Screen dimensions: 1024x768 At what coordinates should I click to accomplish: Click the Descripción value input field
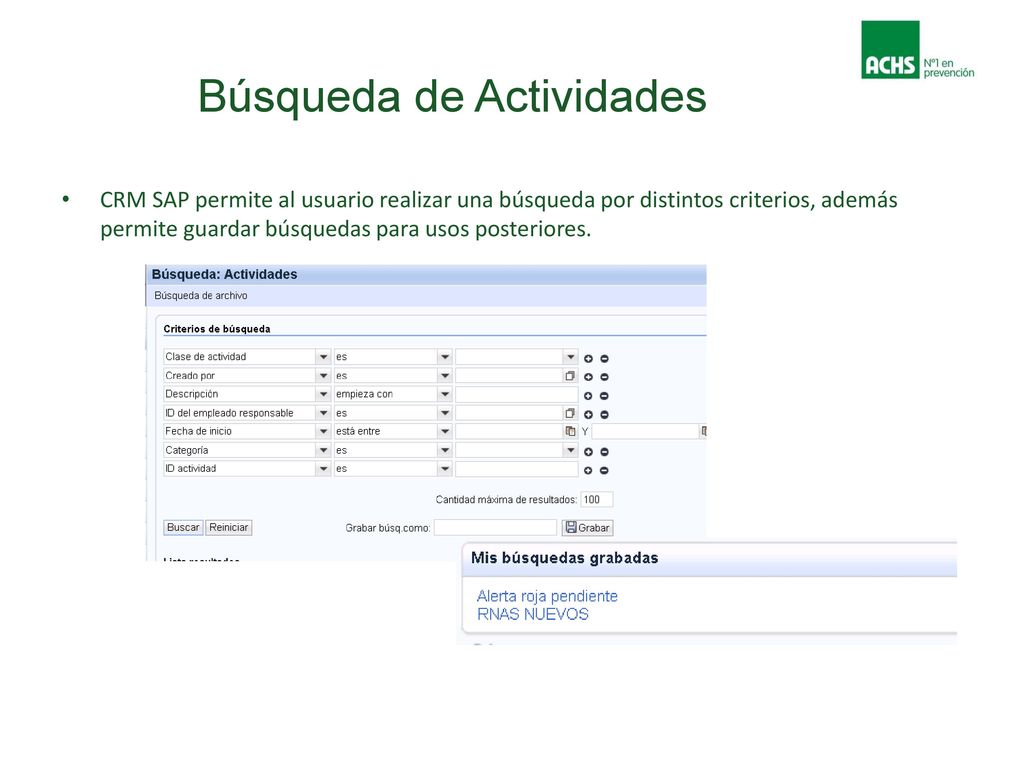517,394
